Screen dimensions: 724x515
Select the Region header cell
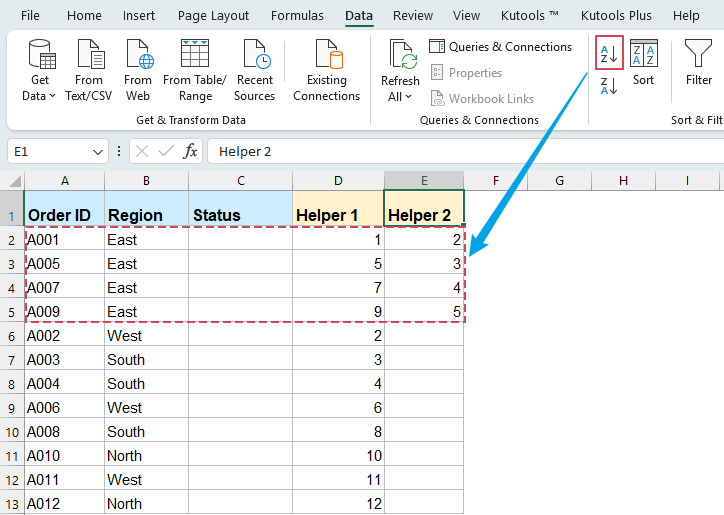(x=146, y=208)
